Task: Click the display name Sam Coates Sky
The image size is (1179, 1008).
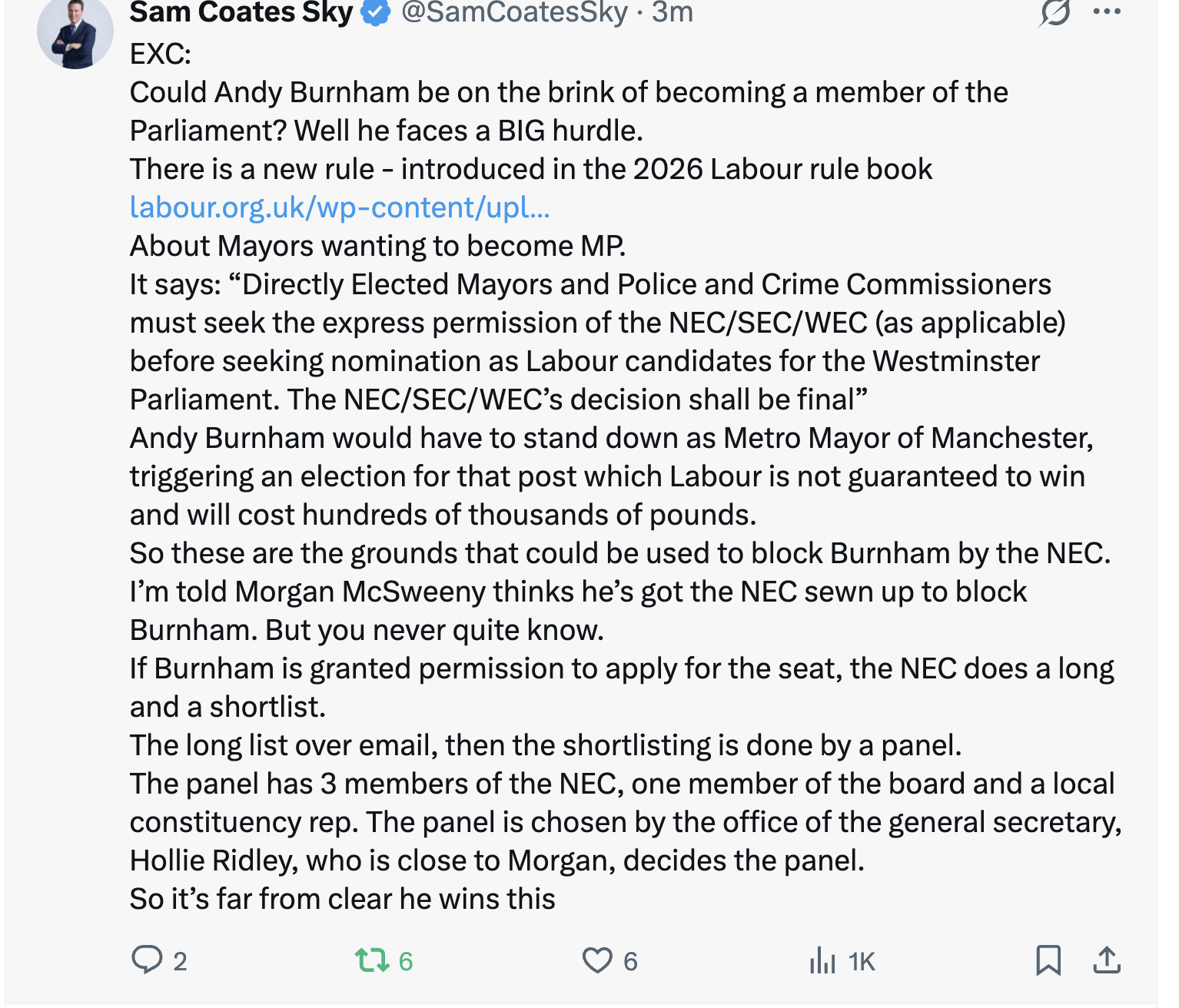Action: (241, 12)
